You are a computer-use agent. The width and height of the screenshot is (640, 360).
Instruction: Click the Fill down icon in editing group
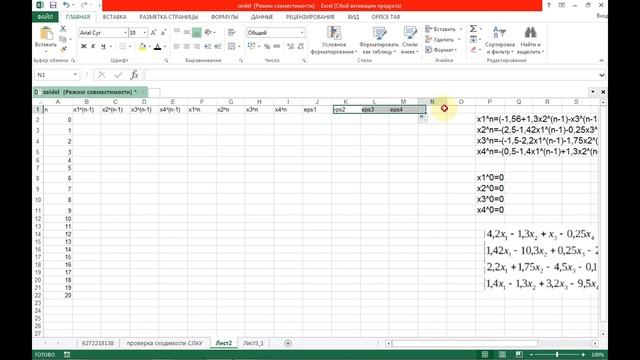click(473, 40)
